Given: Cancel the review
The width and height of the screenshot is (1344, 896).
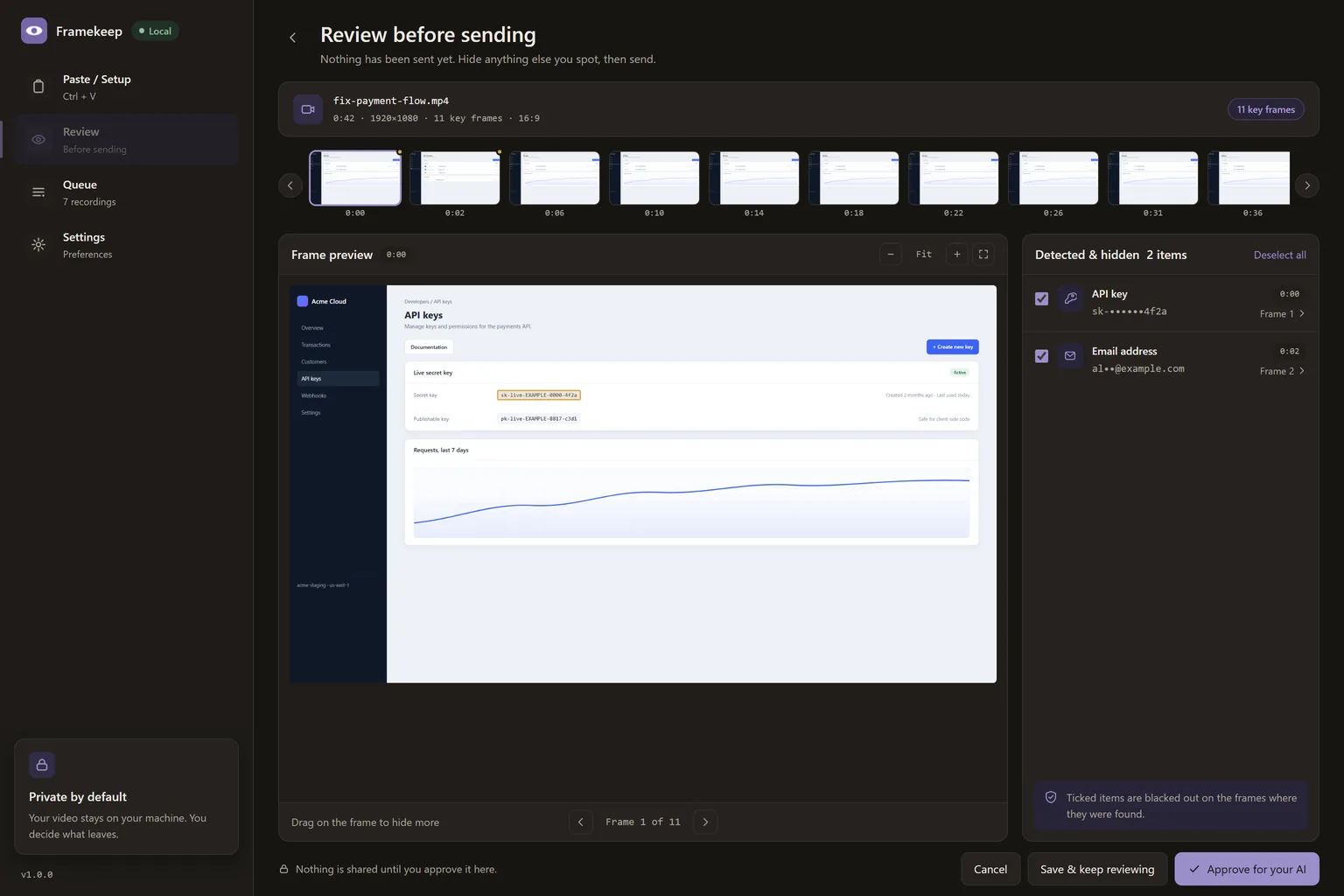Looking at the screenshot, I should coord(990,870).
